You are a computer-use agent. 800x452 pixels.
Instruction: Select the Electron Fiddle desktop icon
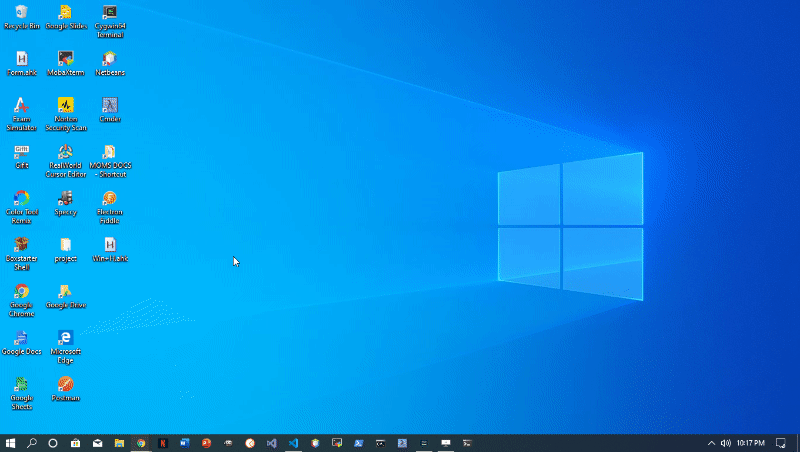click(x=110, y=207)
